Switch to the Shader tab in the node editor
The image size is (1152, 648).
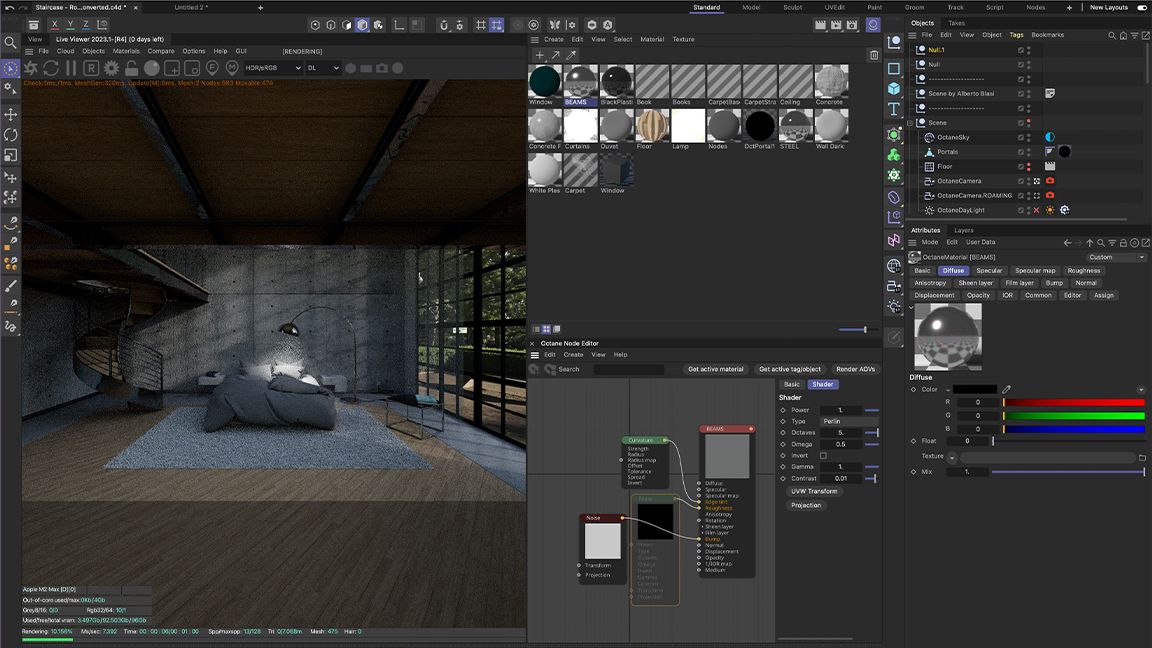click(x=822, y=384)
